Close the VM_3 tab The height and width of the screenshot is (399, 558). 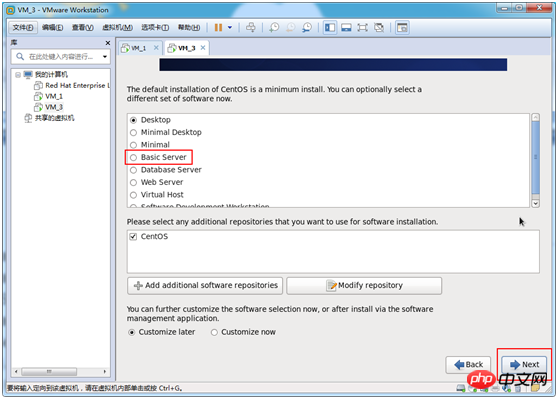(203, 48)
